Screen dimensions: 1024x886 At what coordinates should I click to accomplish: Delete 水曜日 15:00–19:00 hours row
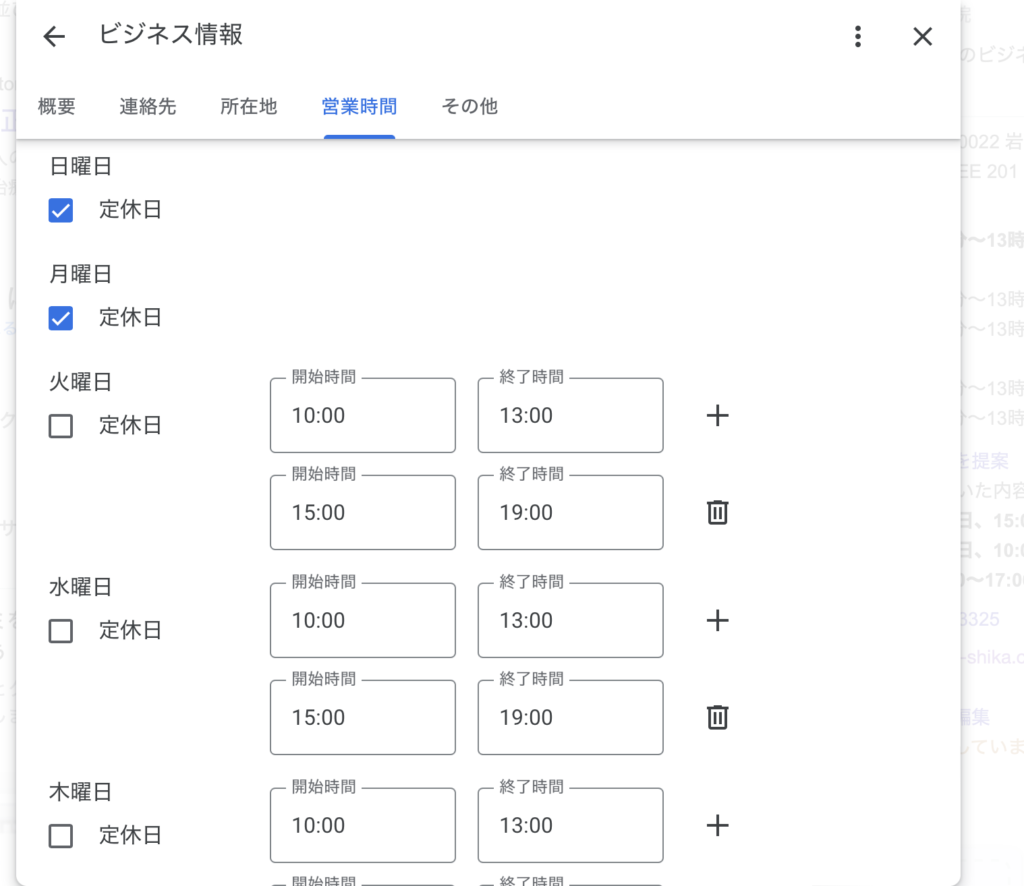coord(717,718)
